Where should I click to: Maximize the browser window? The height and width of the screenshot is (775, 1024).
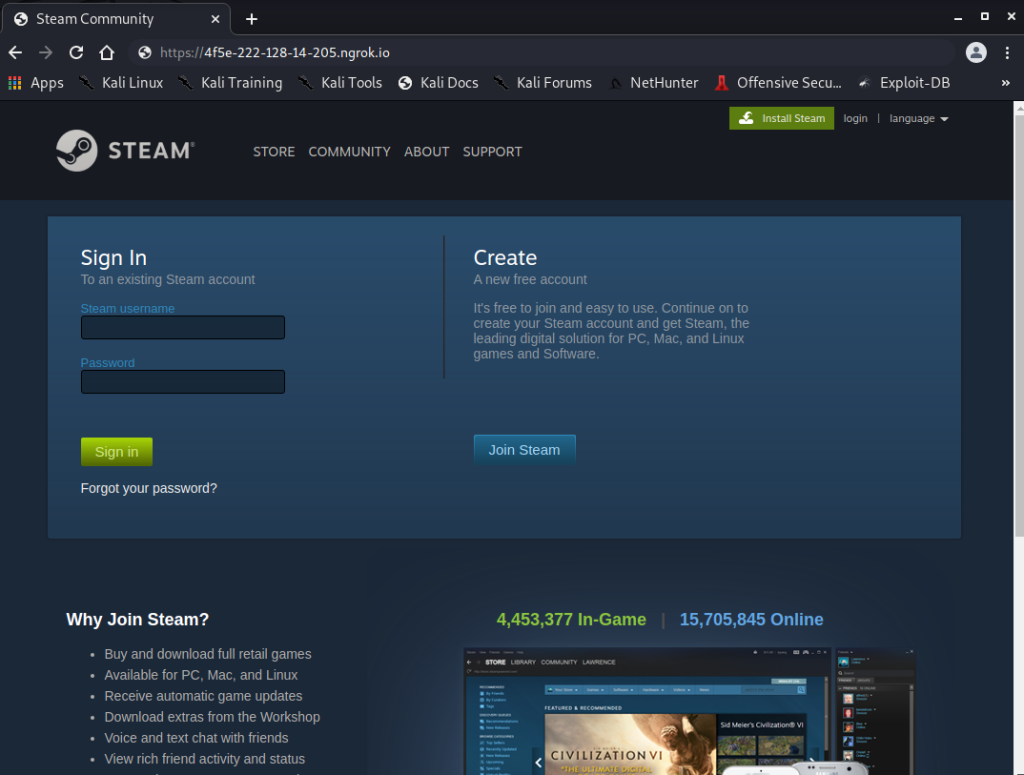click(x=985, y=16)
